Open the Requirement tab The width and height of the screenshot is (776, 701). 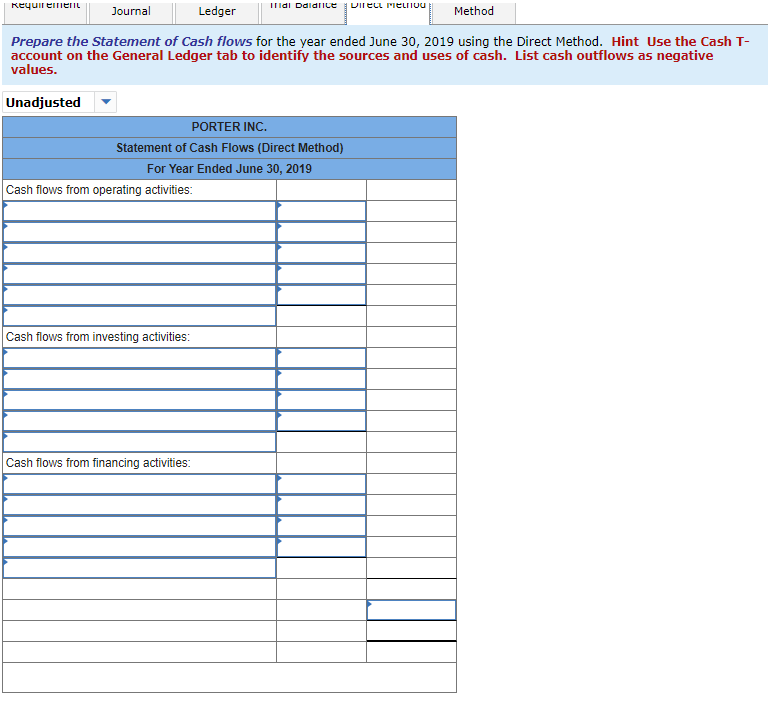pyautogui.click(x=46, y=11)
